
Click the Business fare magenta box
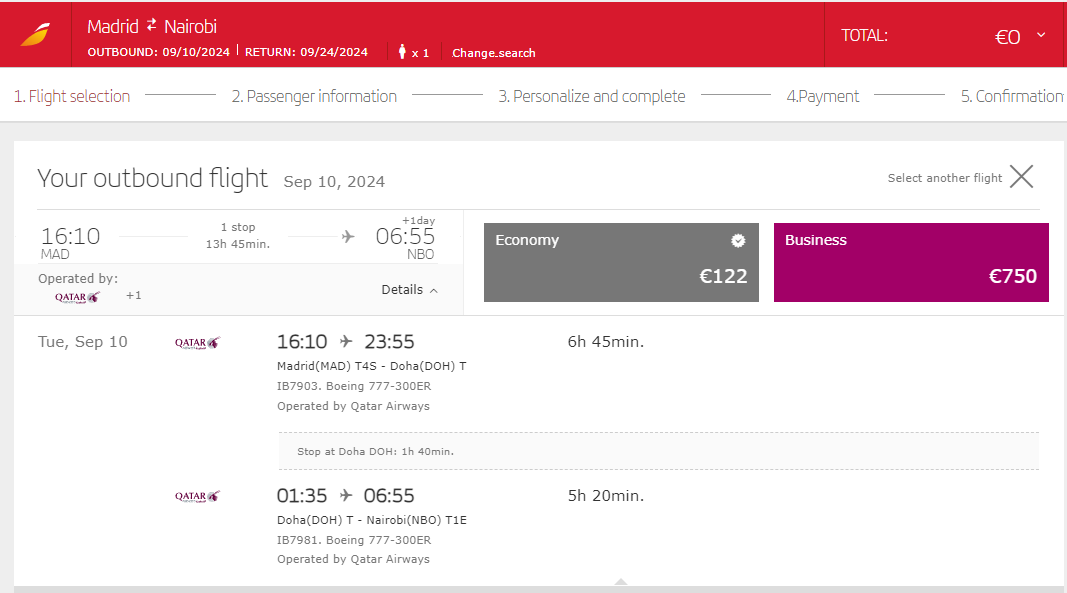click(911, 262)
